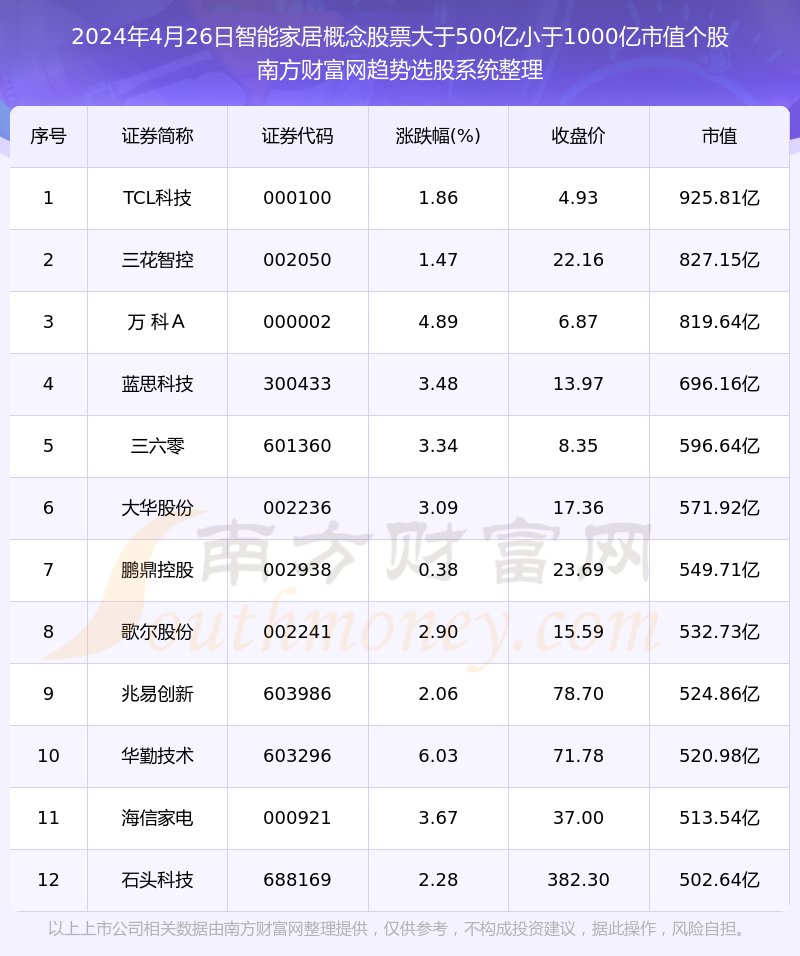Click the 涨跌幅(%) column header
Viewport: 800px width, 956px height.
tap(438, 137)
